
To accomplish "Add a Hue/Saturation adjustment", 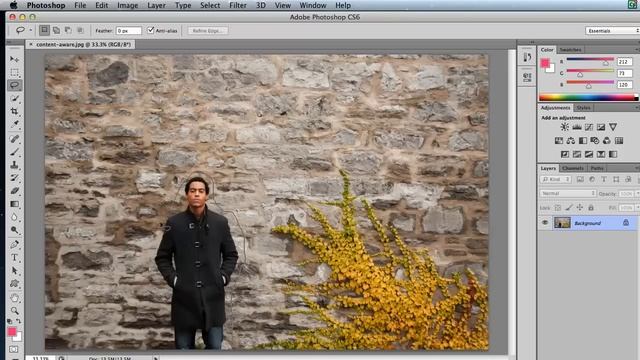I will coord(559,141).
